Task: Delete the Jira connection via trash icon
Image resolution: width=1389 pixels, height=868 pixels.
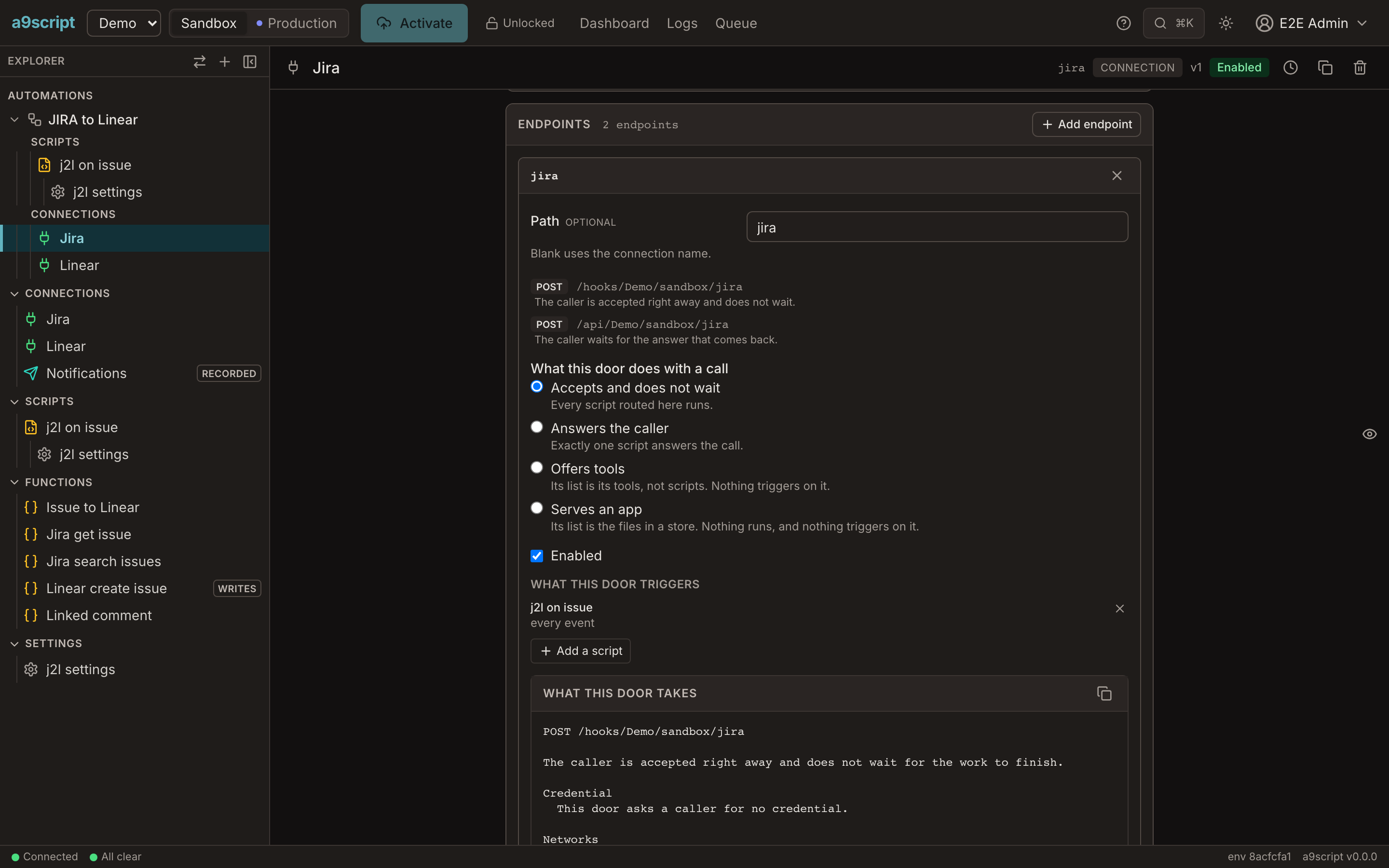Action: click(1360, 68)
